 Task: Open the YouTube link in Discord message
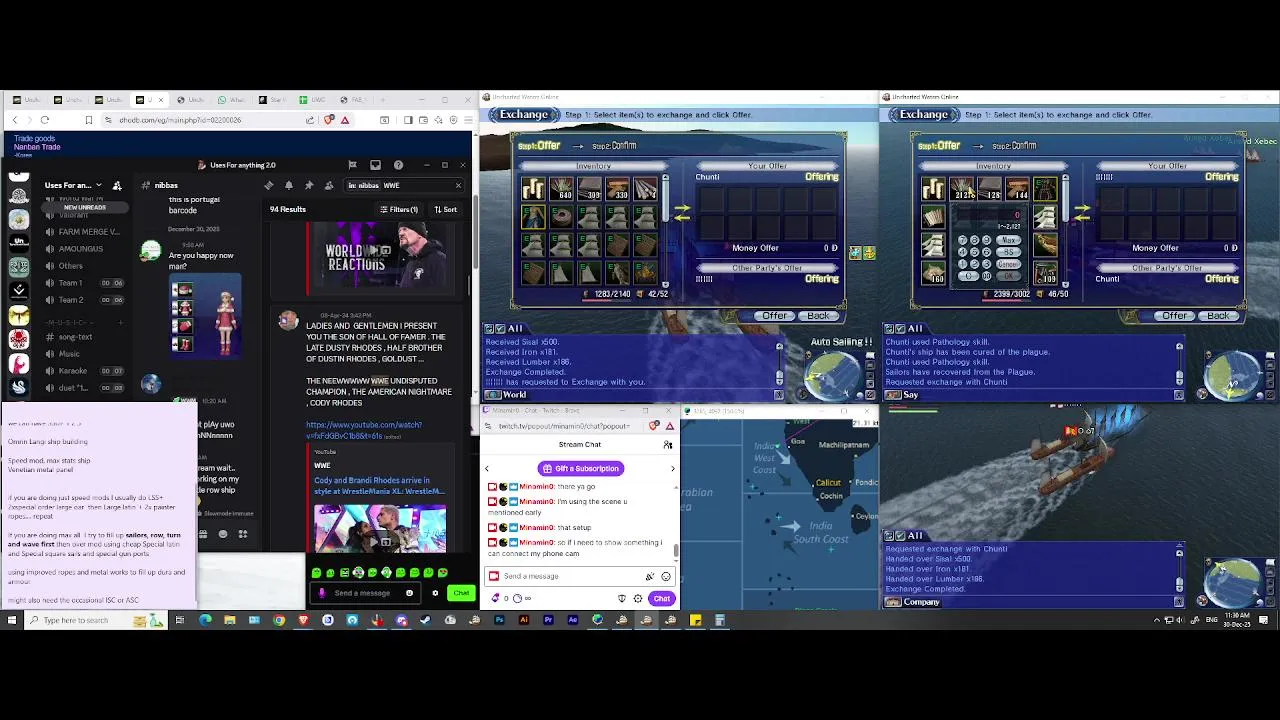(363, 430)
